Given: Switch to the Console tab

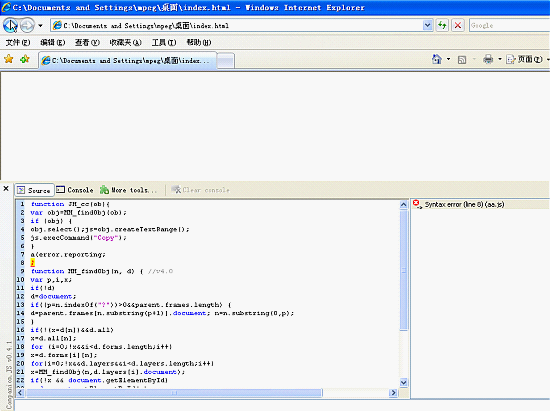Looking at the screenshot, I should (75, 190).
